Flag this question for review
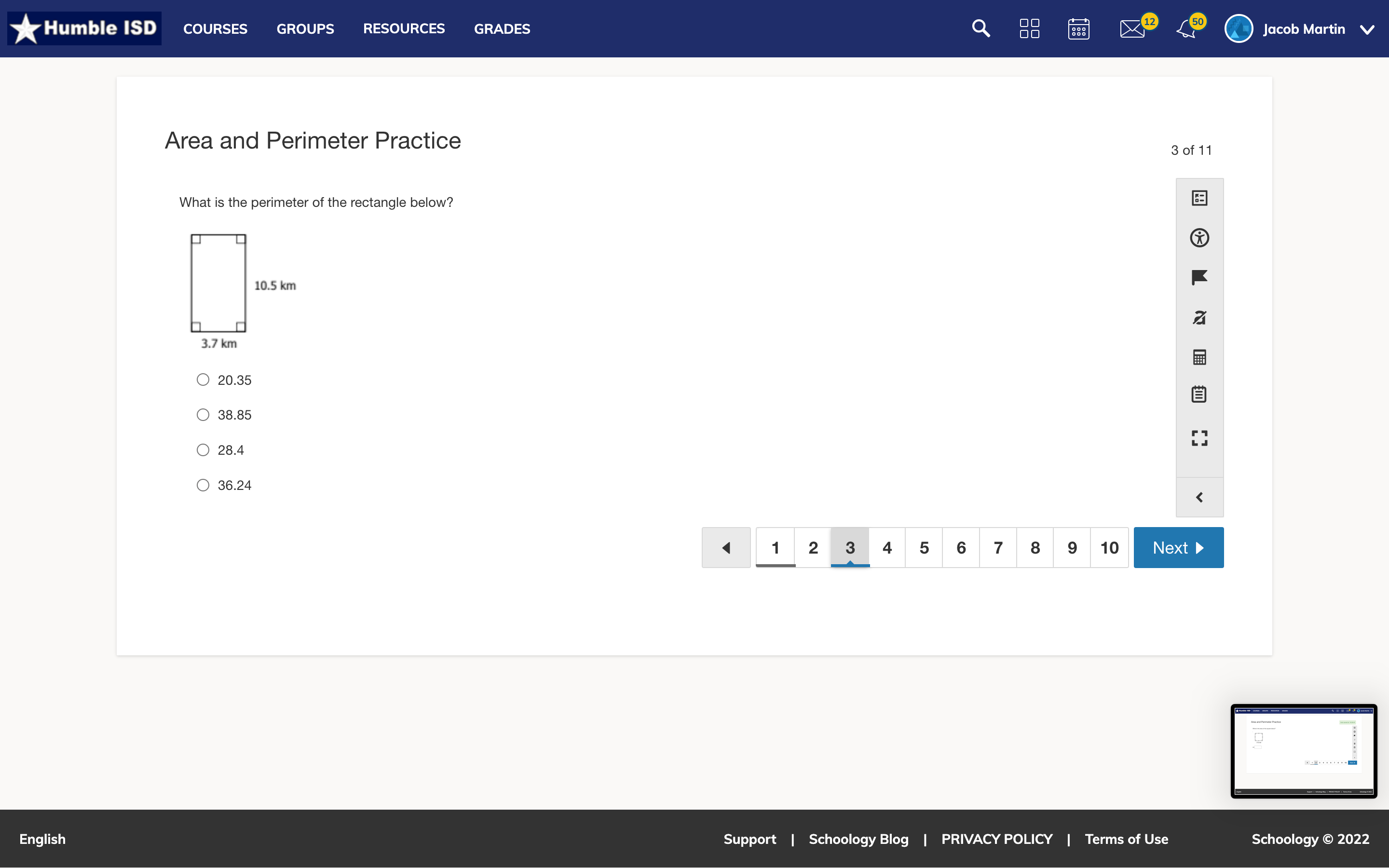 [1199, 277]
